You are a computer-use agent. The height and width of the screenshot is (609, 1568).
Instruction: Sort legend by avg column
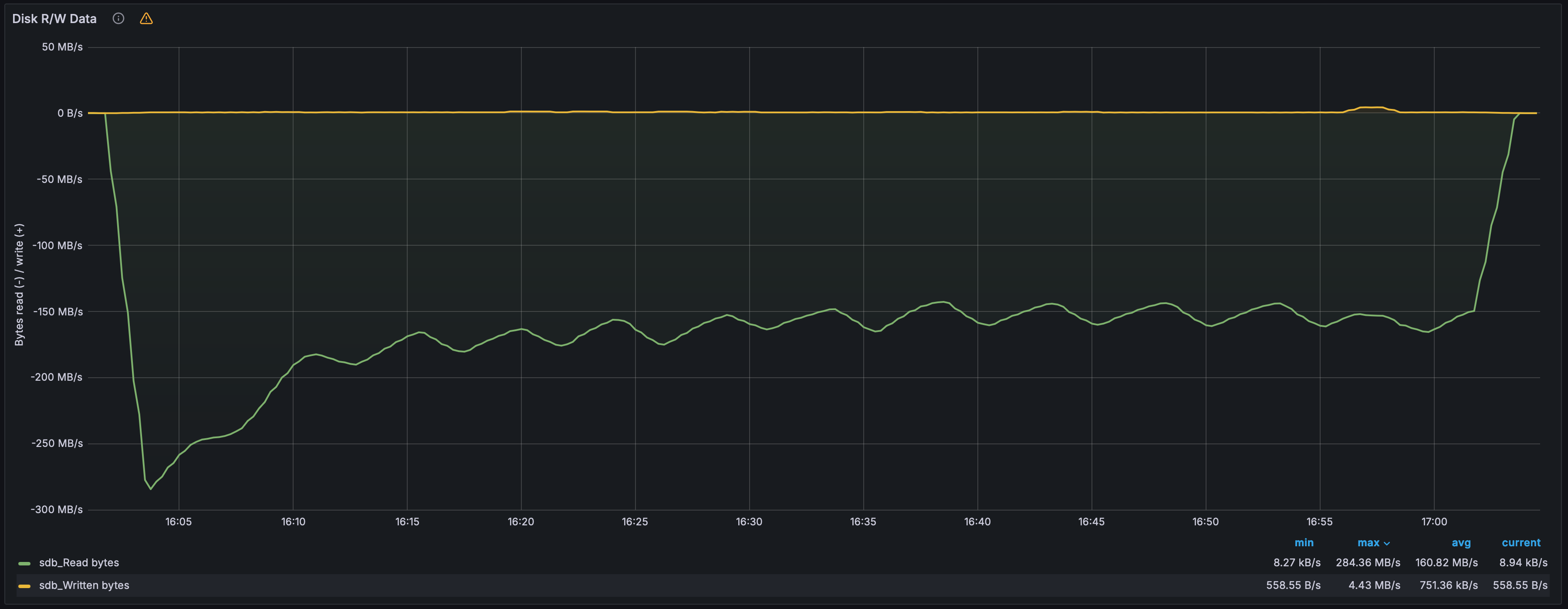click(x=1461, y=543)
